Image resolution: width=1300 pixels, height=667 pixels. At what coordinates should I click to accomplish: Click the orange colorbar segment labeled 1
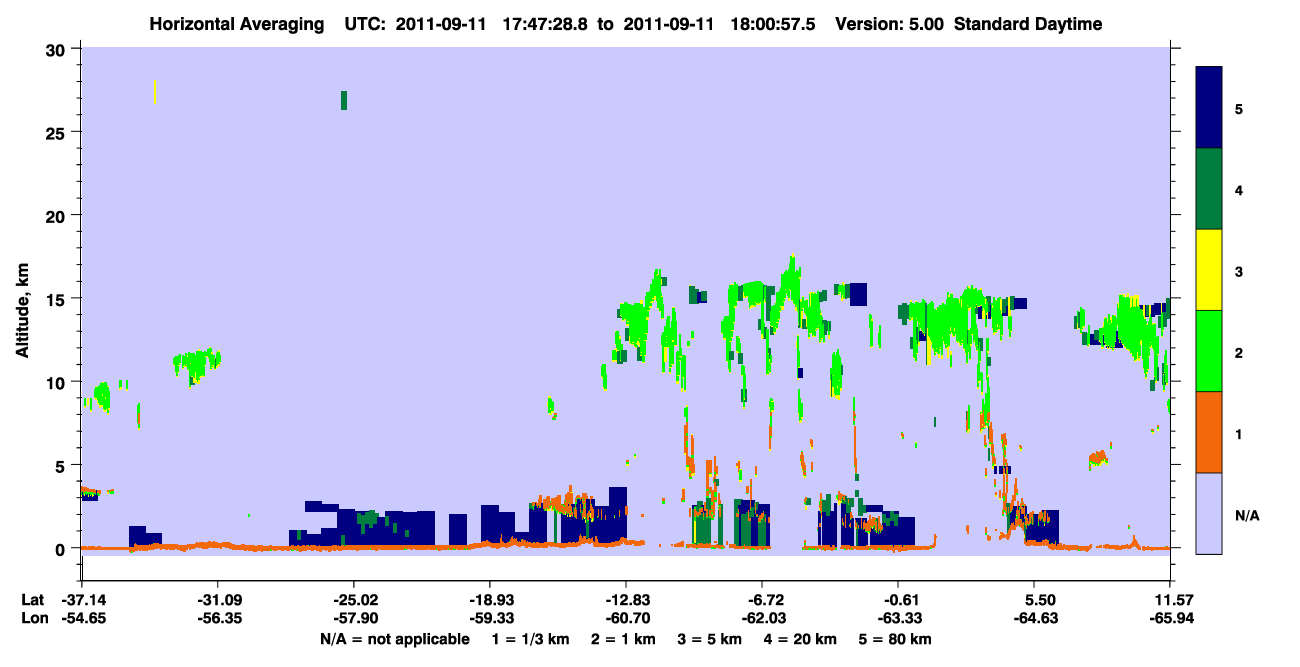coord(1209,432)
